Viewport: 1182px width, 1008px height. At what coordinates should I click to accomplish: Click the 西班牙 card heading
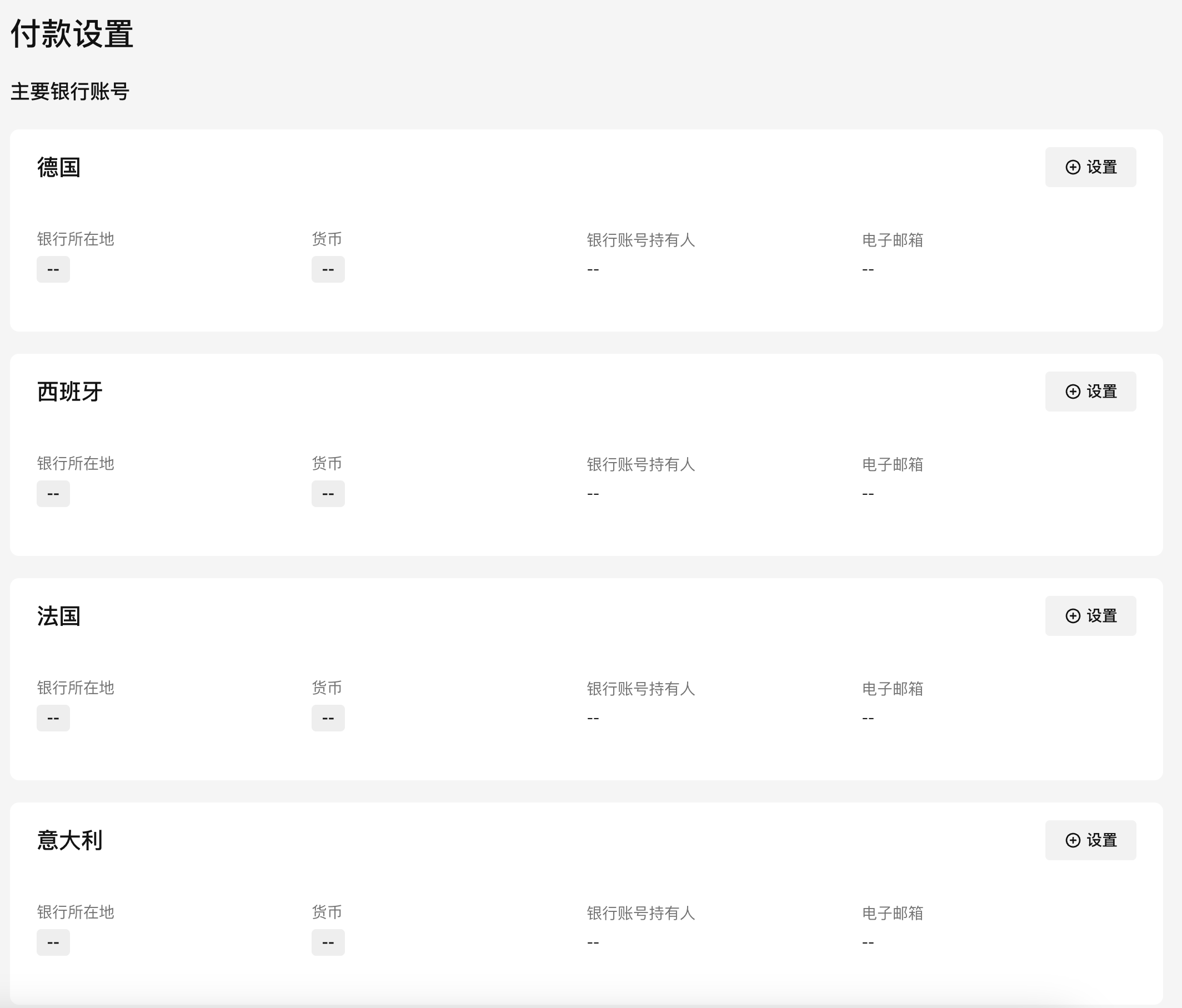tap(69, 392)
